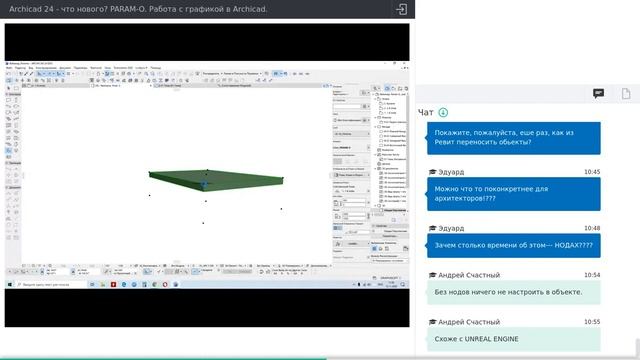640x360 pixels.
Task: Open the layer dropdown in the info box
Action: coord(352,134)
